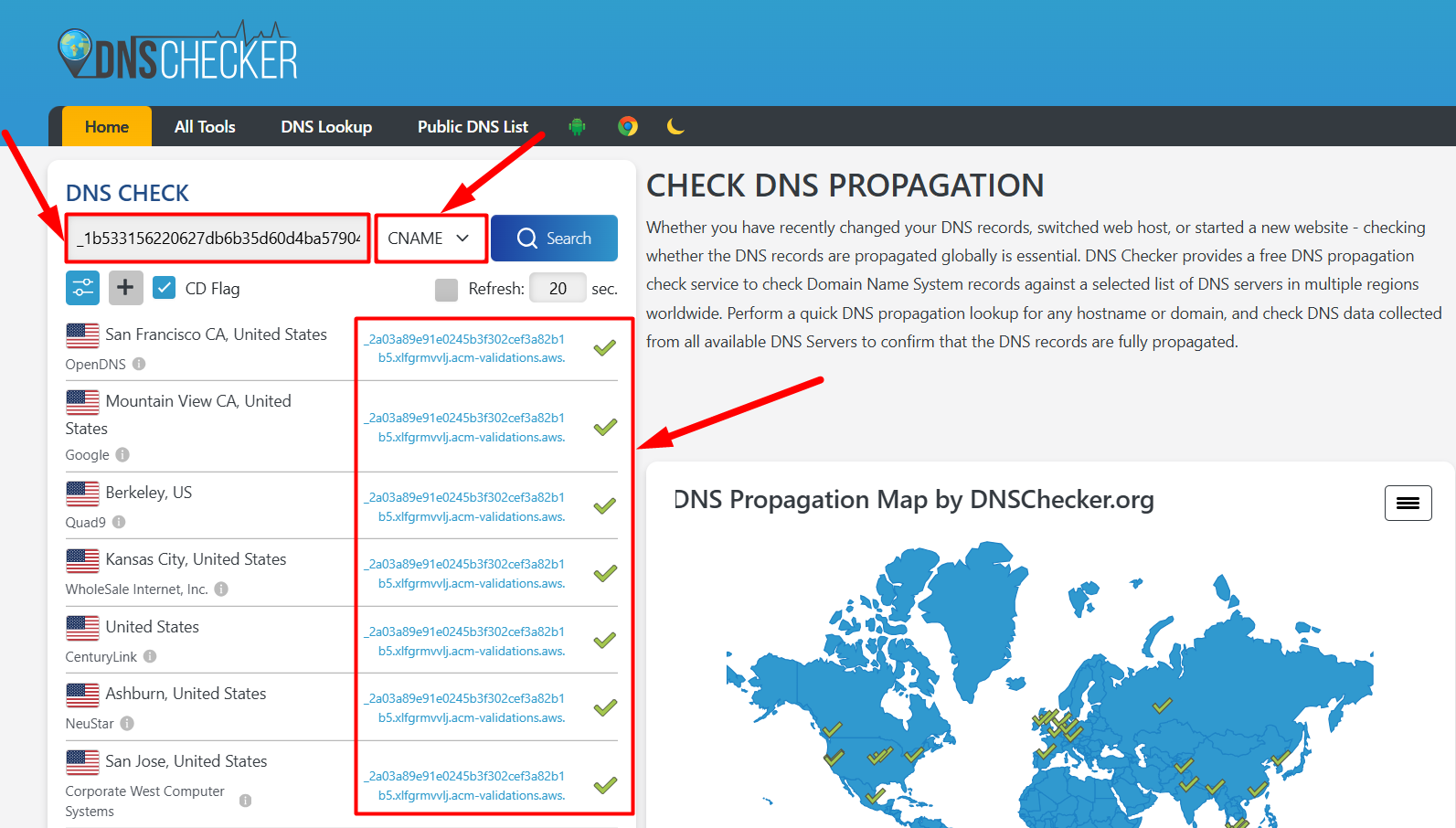Open the Mountain View CNAME result link
This screenshot has width=1456, height=828.
pyautogui.click(x=465, y=427)
